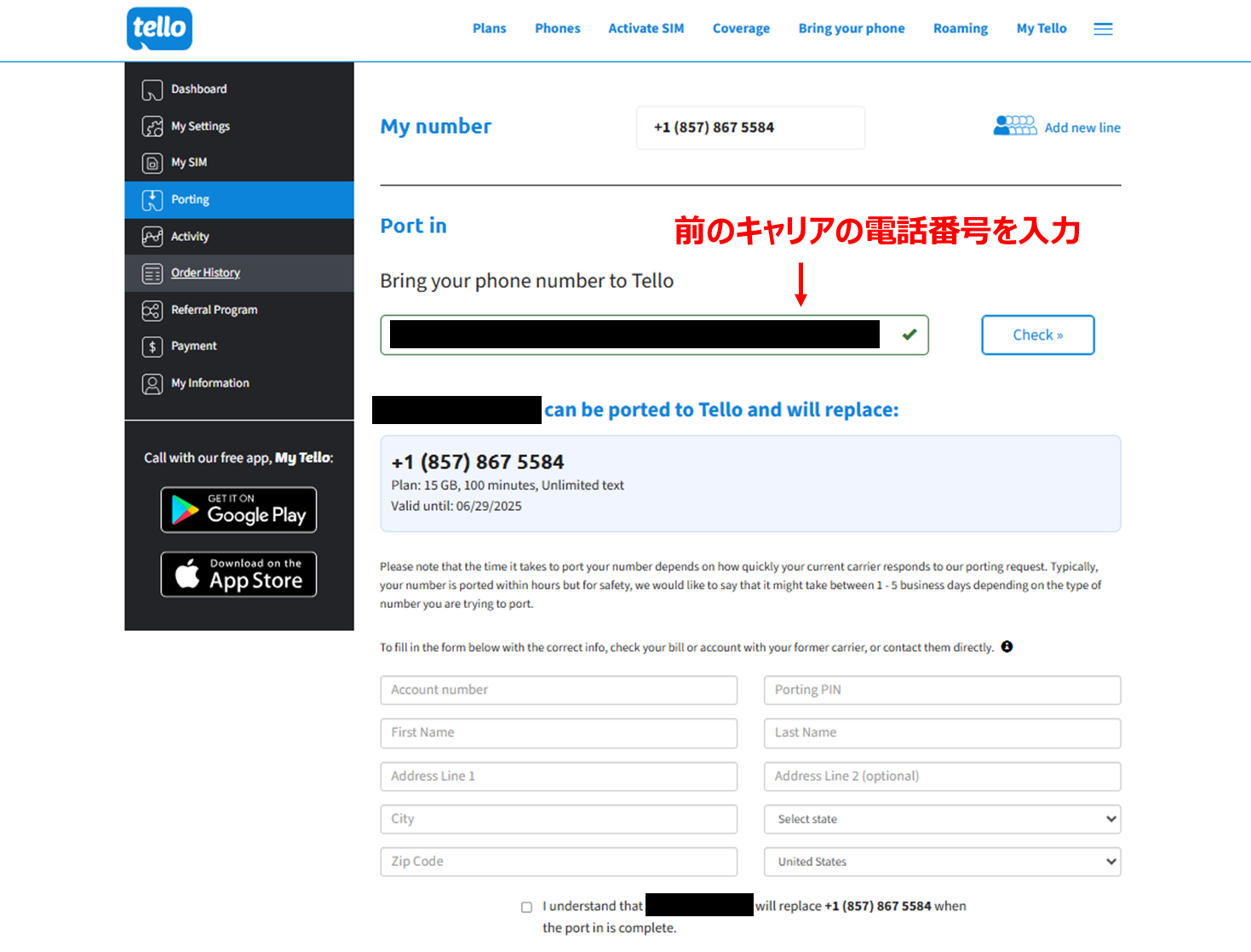Click the My Settings sidebar icon
This screenshot has width=1251, height=952.
152,127
